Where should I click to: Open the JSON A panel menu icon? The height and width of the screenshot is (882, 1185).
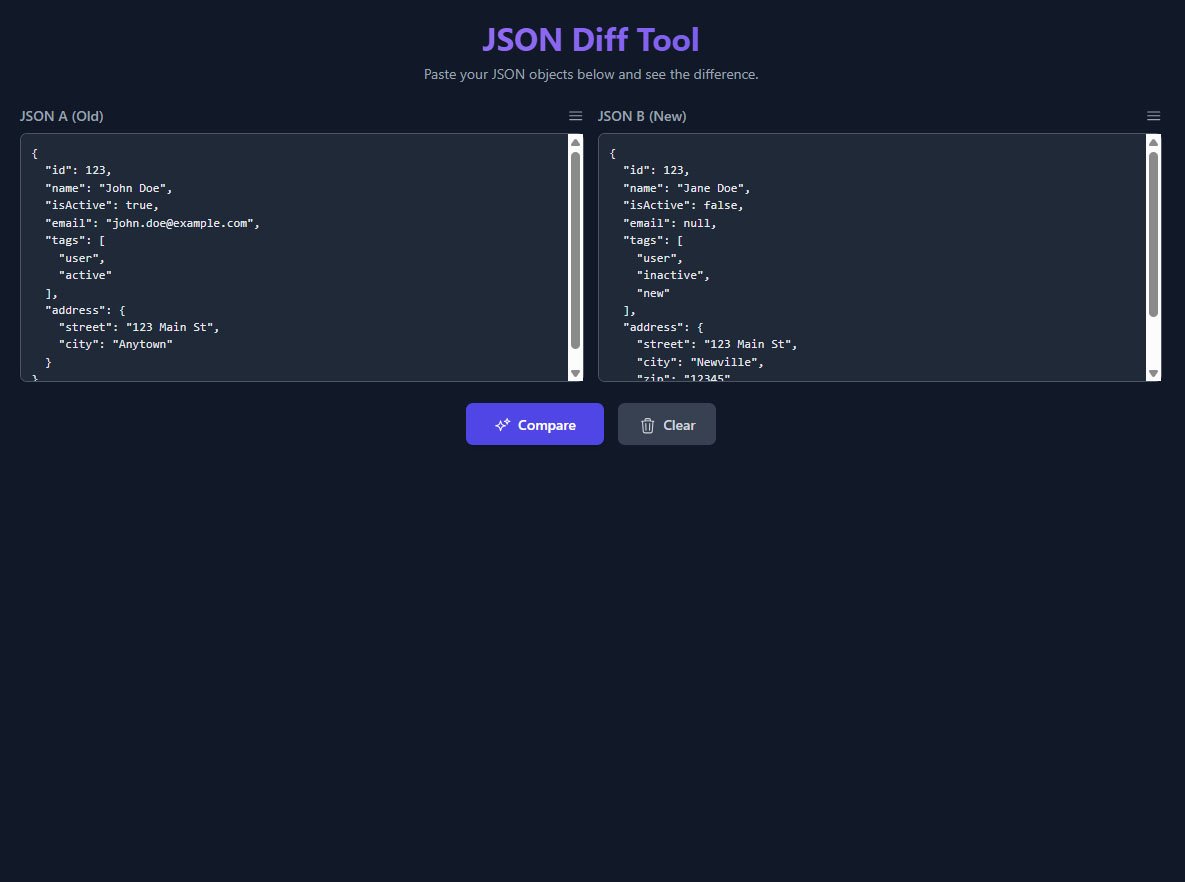click(x=575, y=116)
